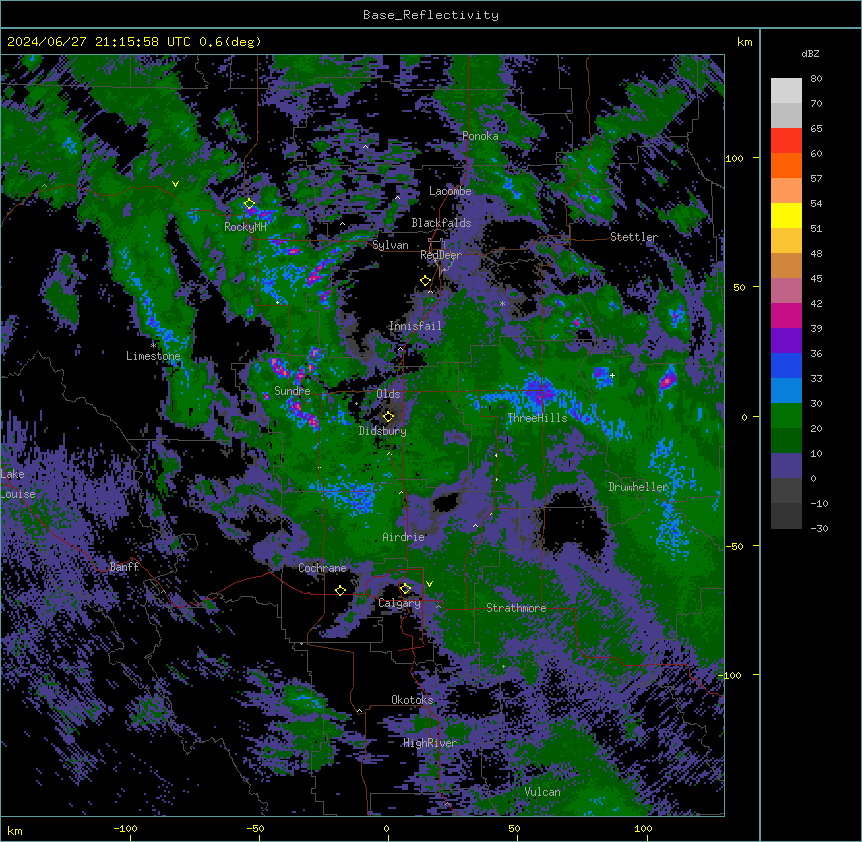
Task: Click the yellow diamond marker above Calgary
Action: [x=405, y=589]
